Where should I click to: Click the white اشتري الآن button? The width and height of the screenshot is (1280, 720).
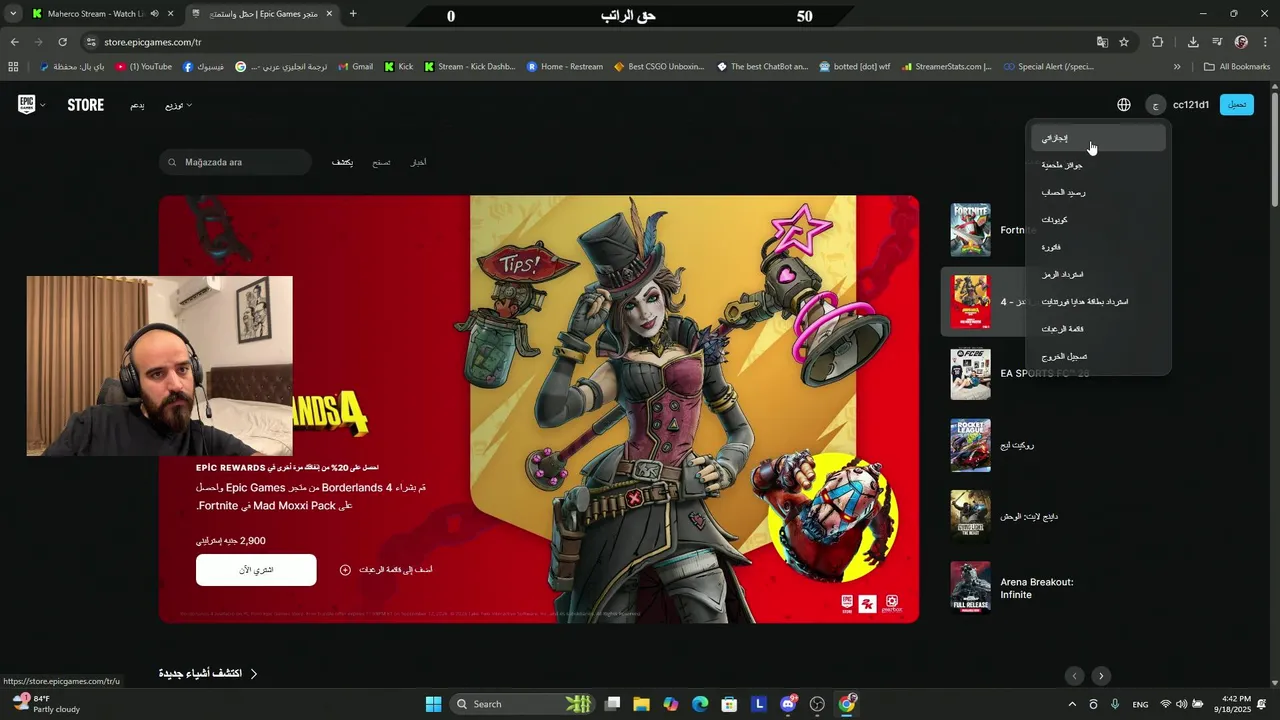(x=256, y=570)
